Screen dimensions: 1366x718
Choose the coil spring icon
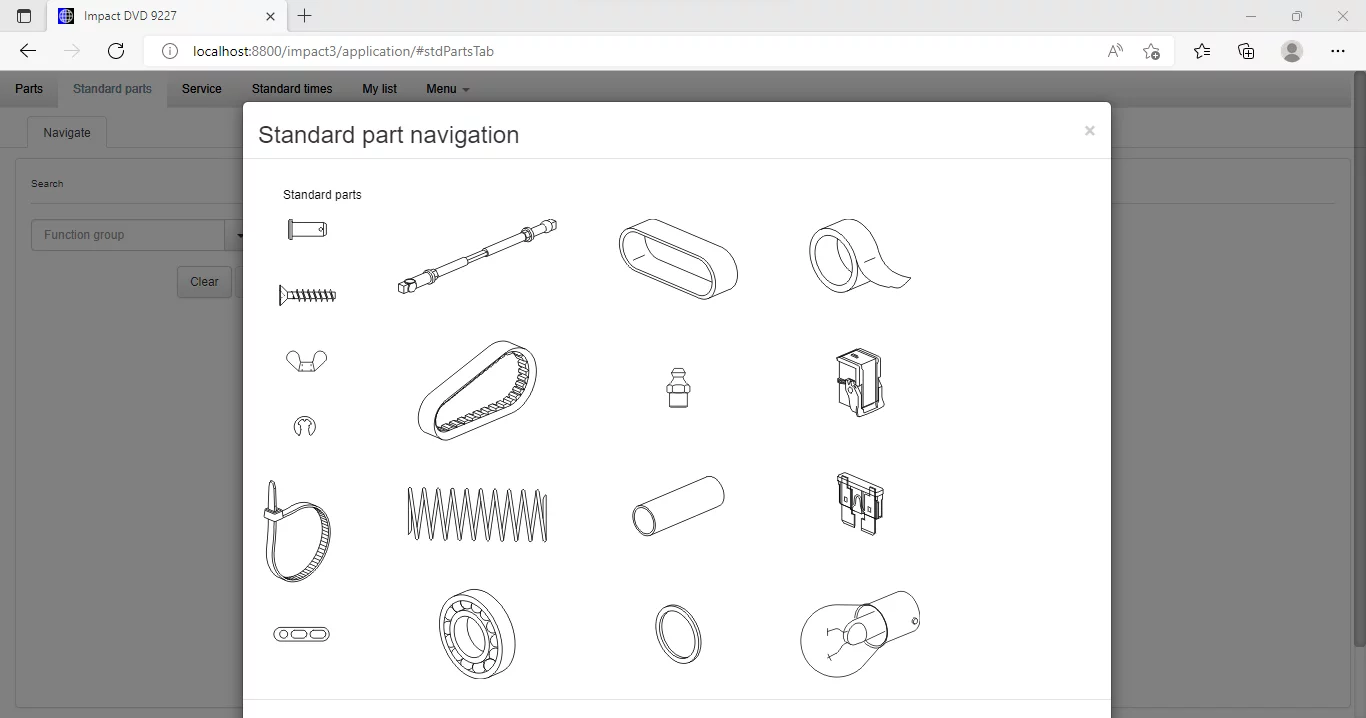477,514
